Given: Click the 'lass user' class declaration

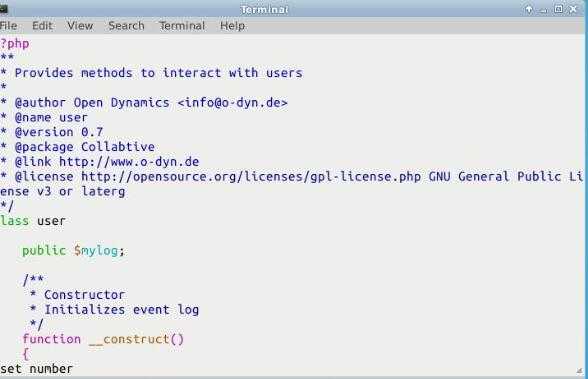Looking at the screenshot, I should 33,221.
